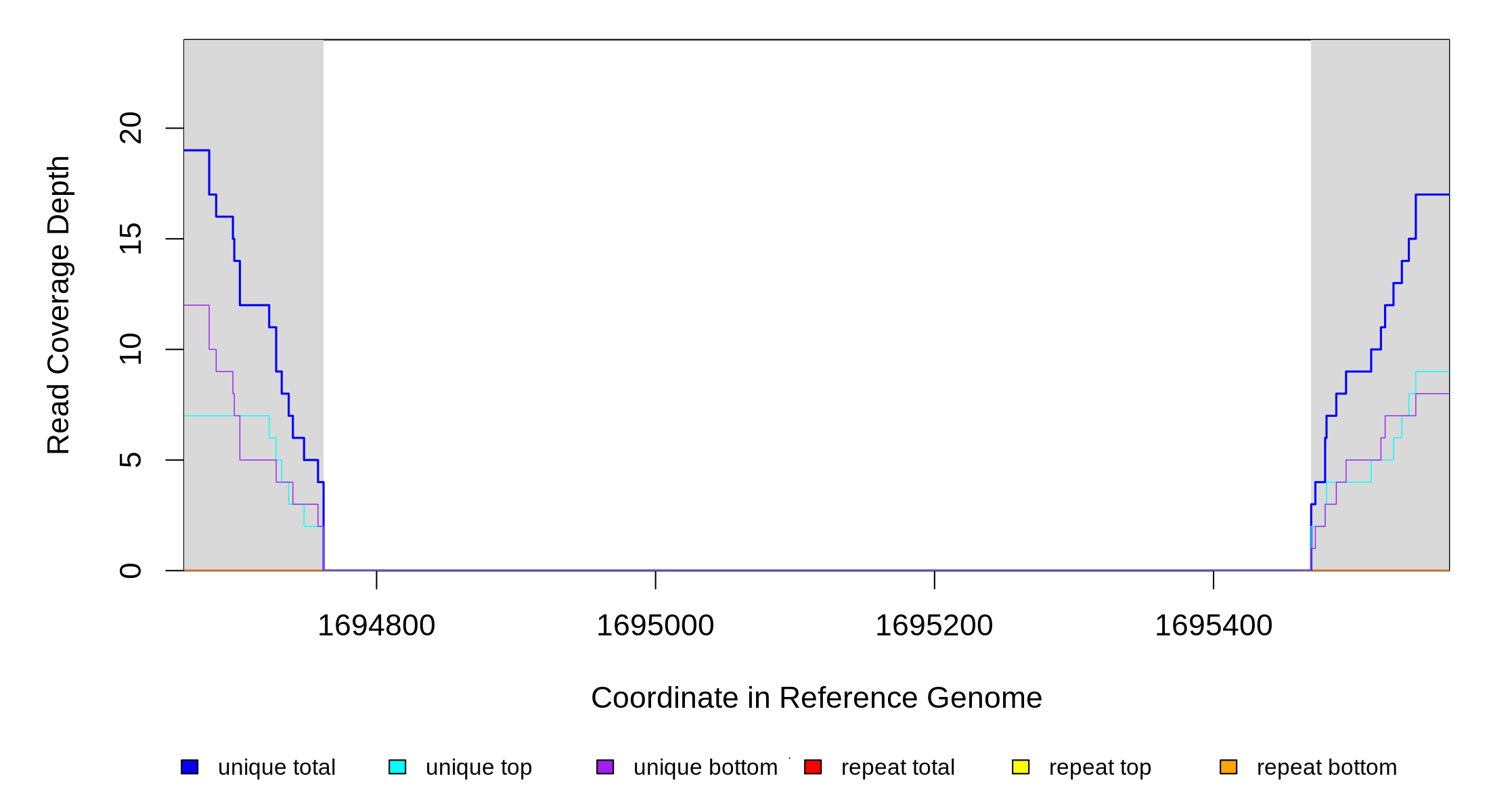1489x812 pixels.
Task: Click the 1694800 x-axis tick label
Action: pyautogui.click(x=376, y=625)
